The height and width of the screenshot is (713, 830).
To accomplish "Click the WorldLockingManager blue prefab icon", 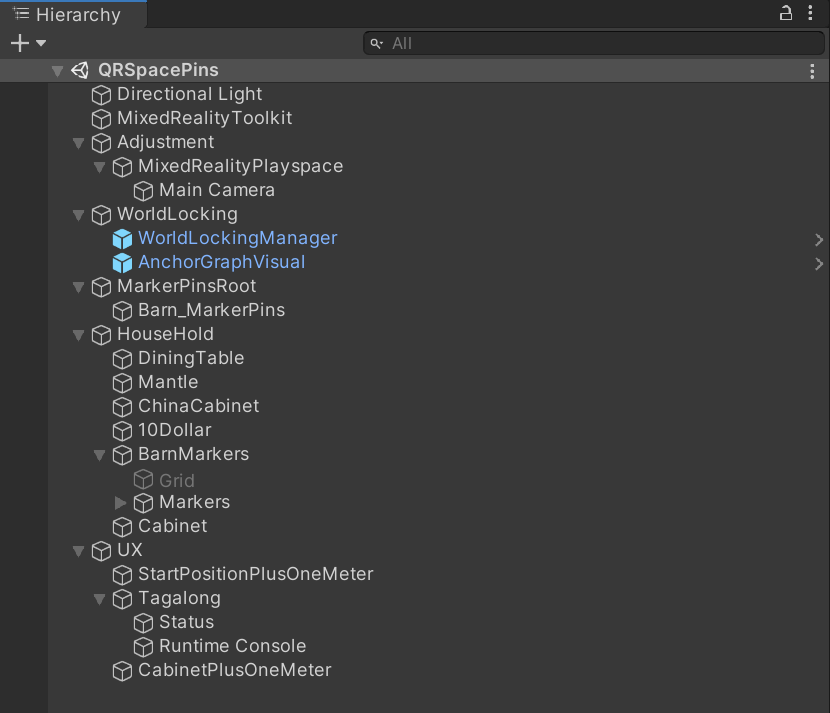I will (122, 239).
